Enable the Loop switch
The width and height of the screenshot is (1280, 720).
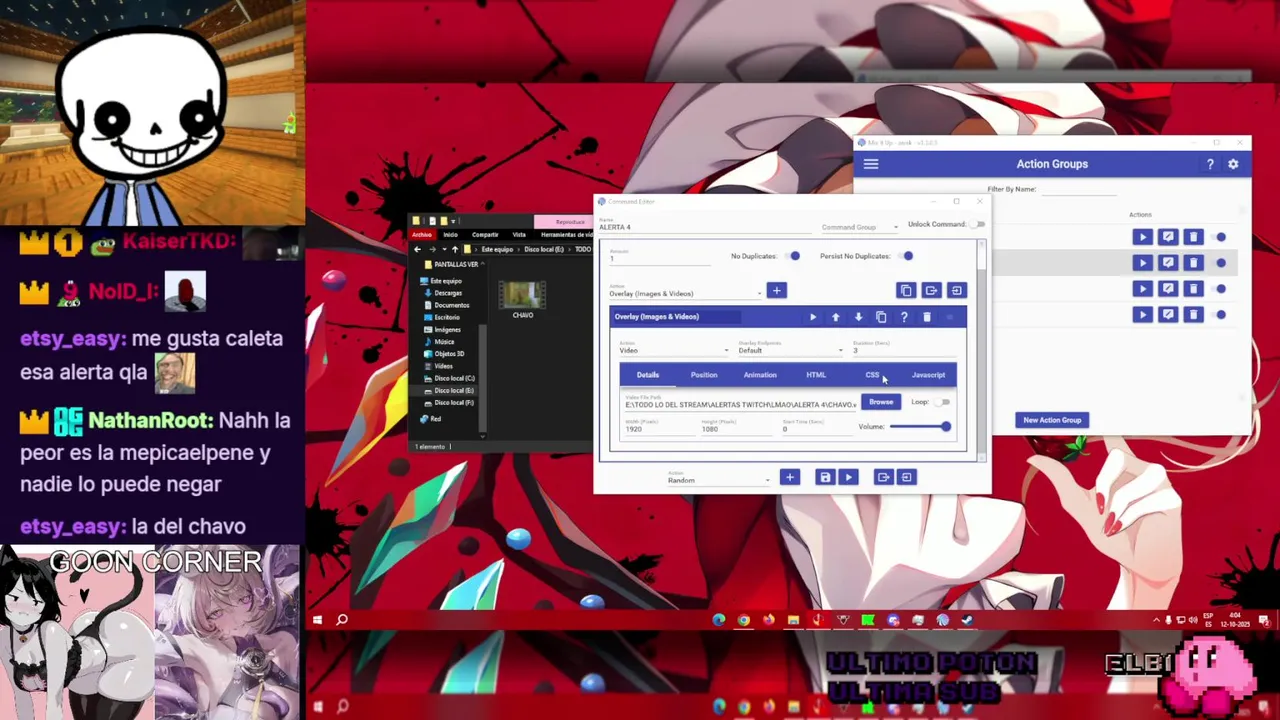click(x=943, y=402)
